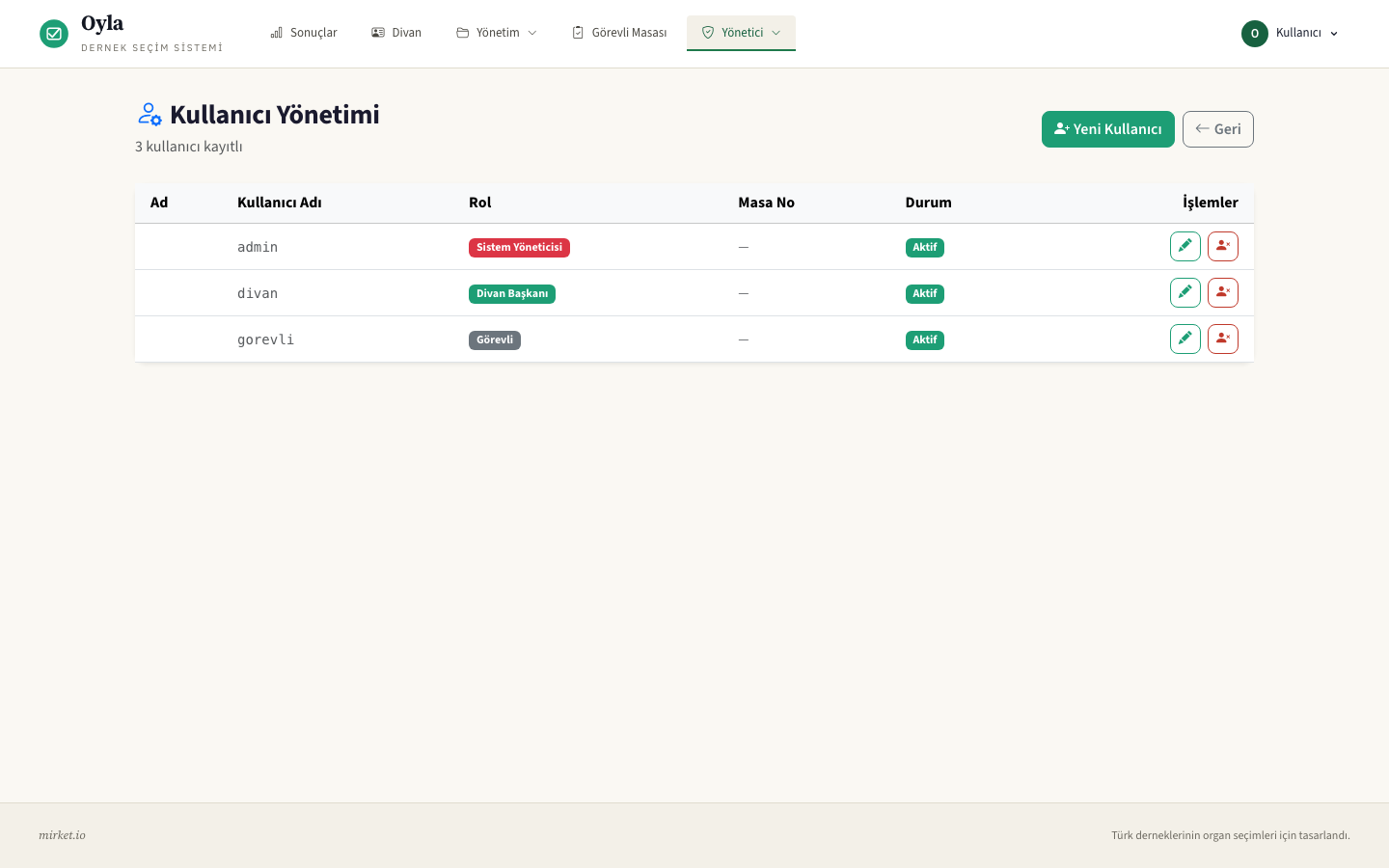The image size is (1389, 868).
Task: Click the Divan Başkanı role badge
Action: coord(512,294)
